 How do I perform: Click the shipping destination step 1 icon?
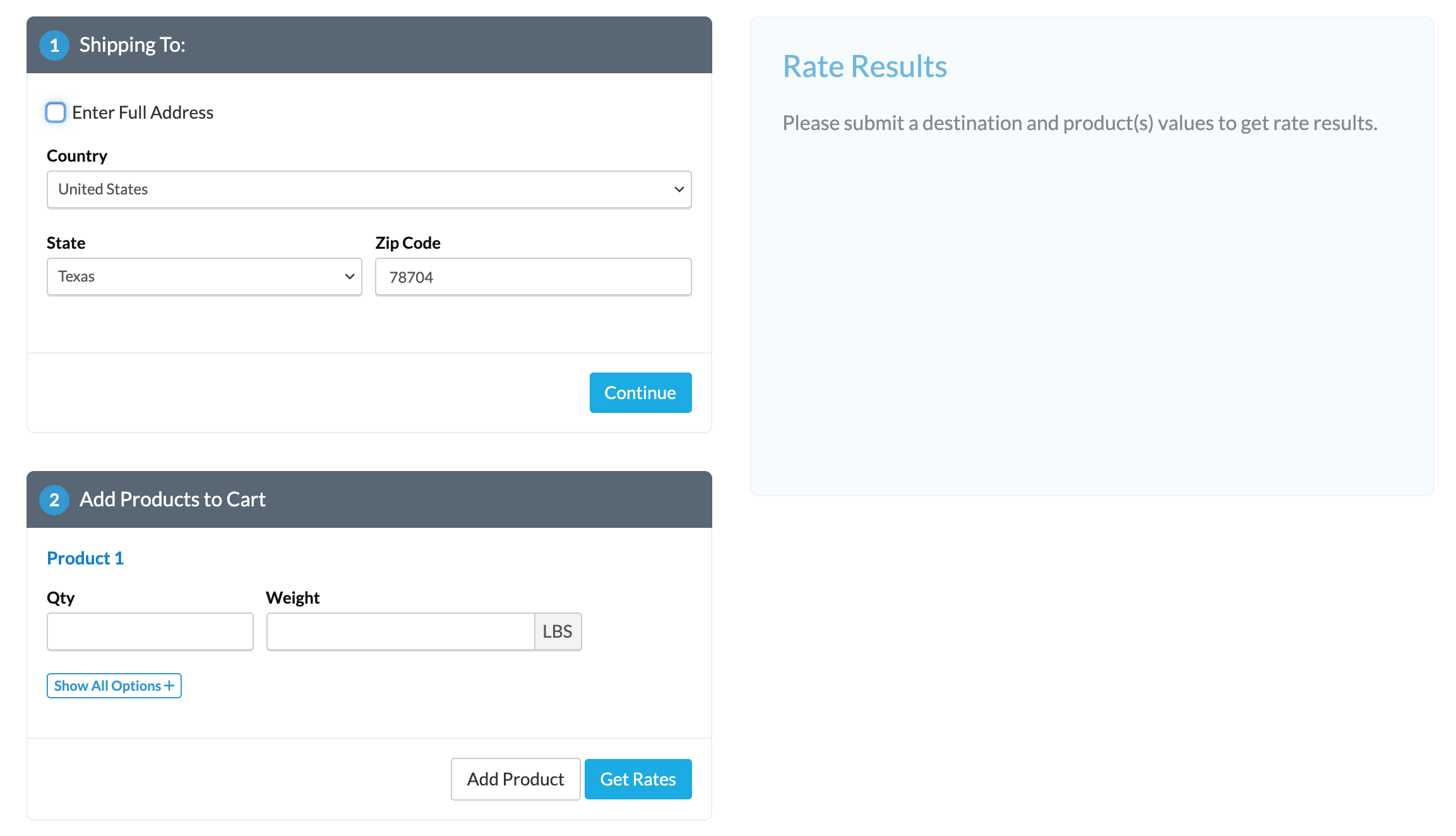[54, 44]
